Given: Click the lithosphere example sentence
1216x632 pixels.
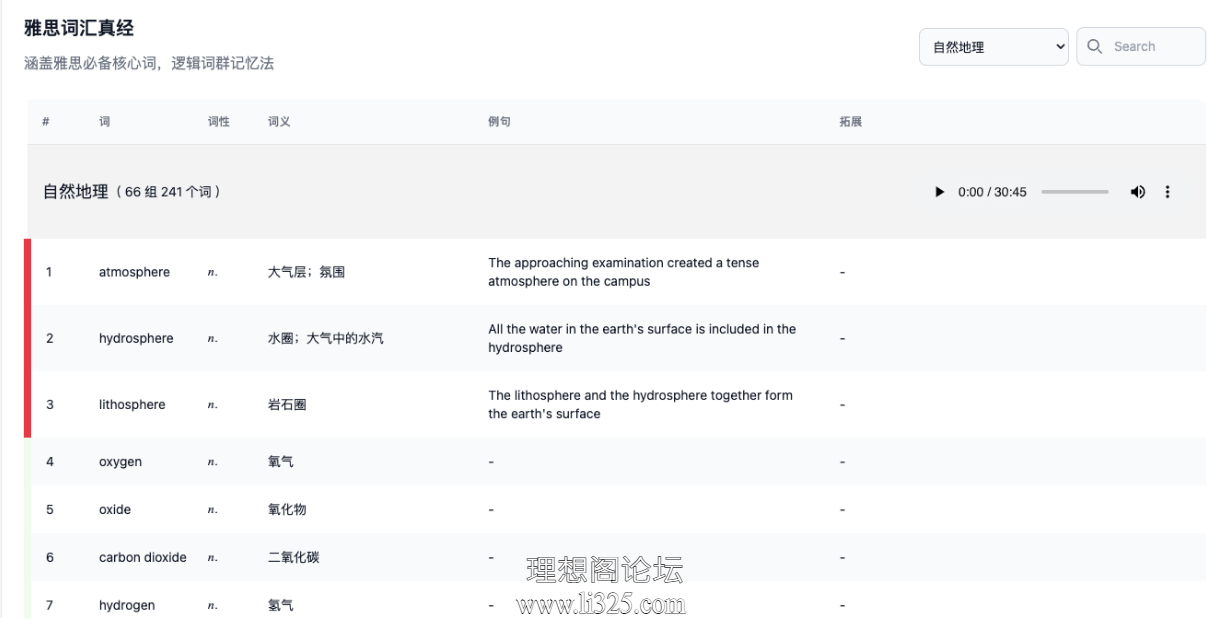Looking at the screenshot, I should click(x=640, y=404).
